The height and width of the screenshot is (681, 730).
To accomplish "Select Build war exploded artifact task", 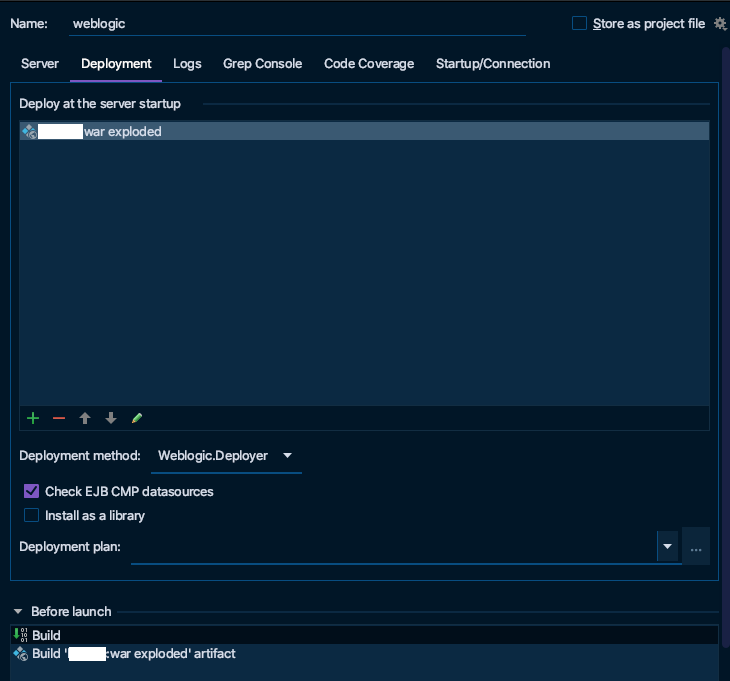I will point(365,654).
